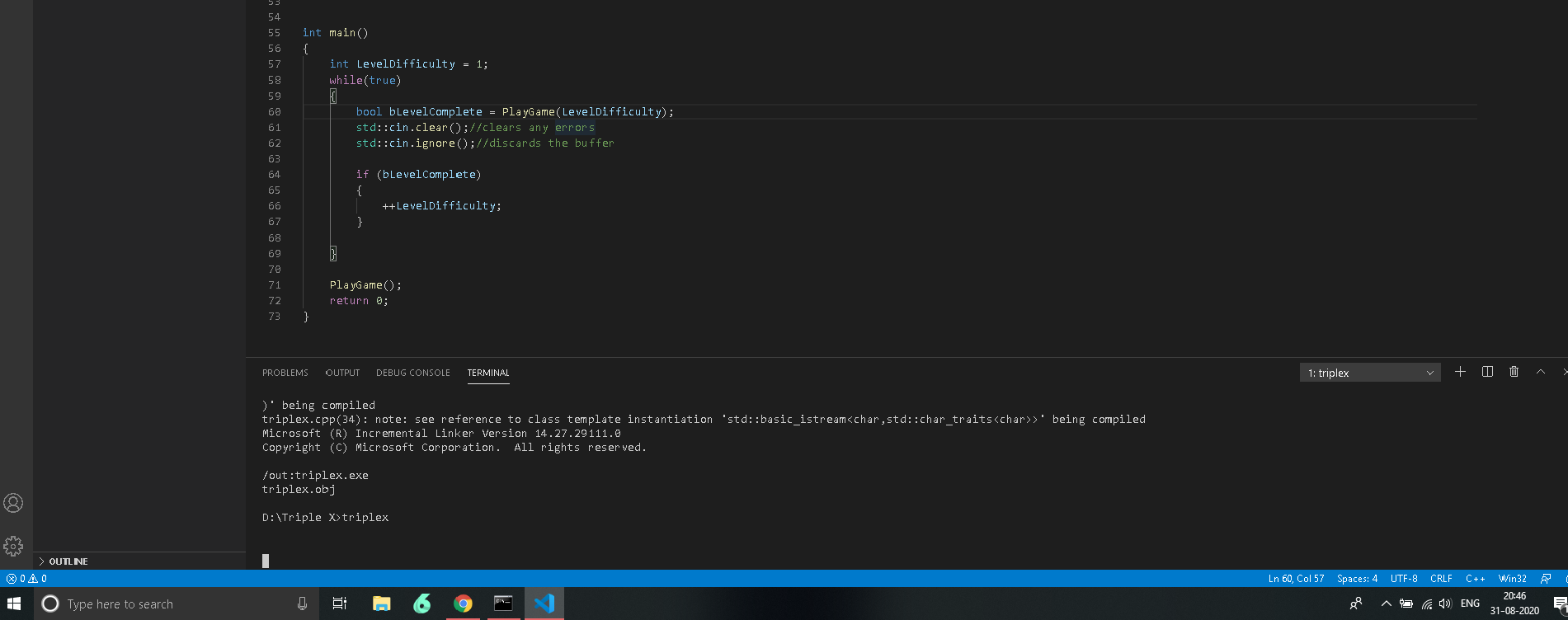This screenshot has height=620, width=1568.
Task: Open the Wi-Fi network tray icon
Action: tap(1427, 604)
